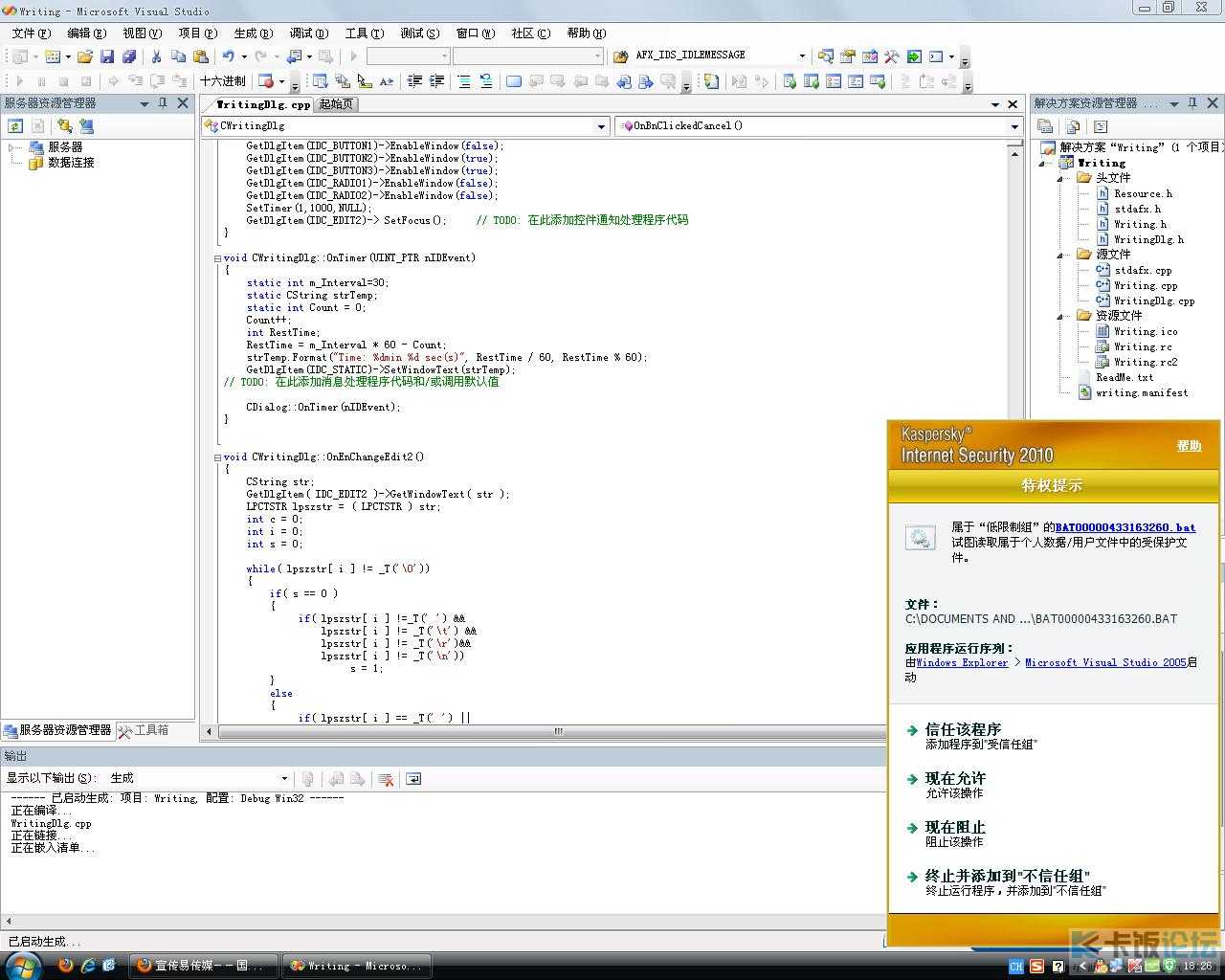Click Connect to Database icon in Server Explorer
1225x980 pixels.
tap(64, 125)
